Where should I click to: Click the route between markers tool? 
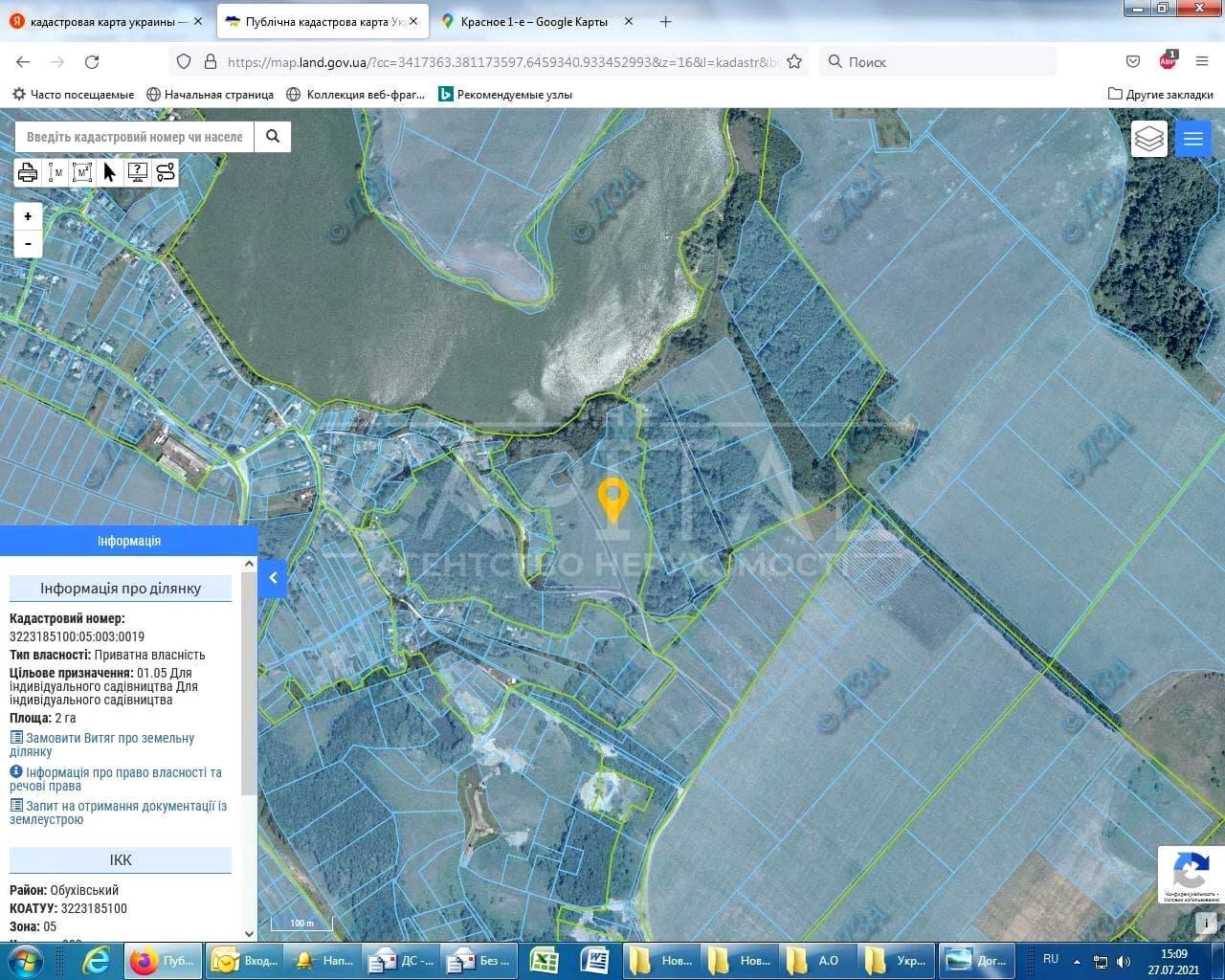pyautogui.click(x=165, y=172)
